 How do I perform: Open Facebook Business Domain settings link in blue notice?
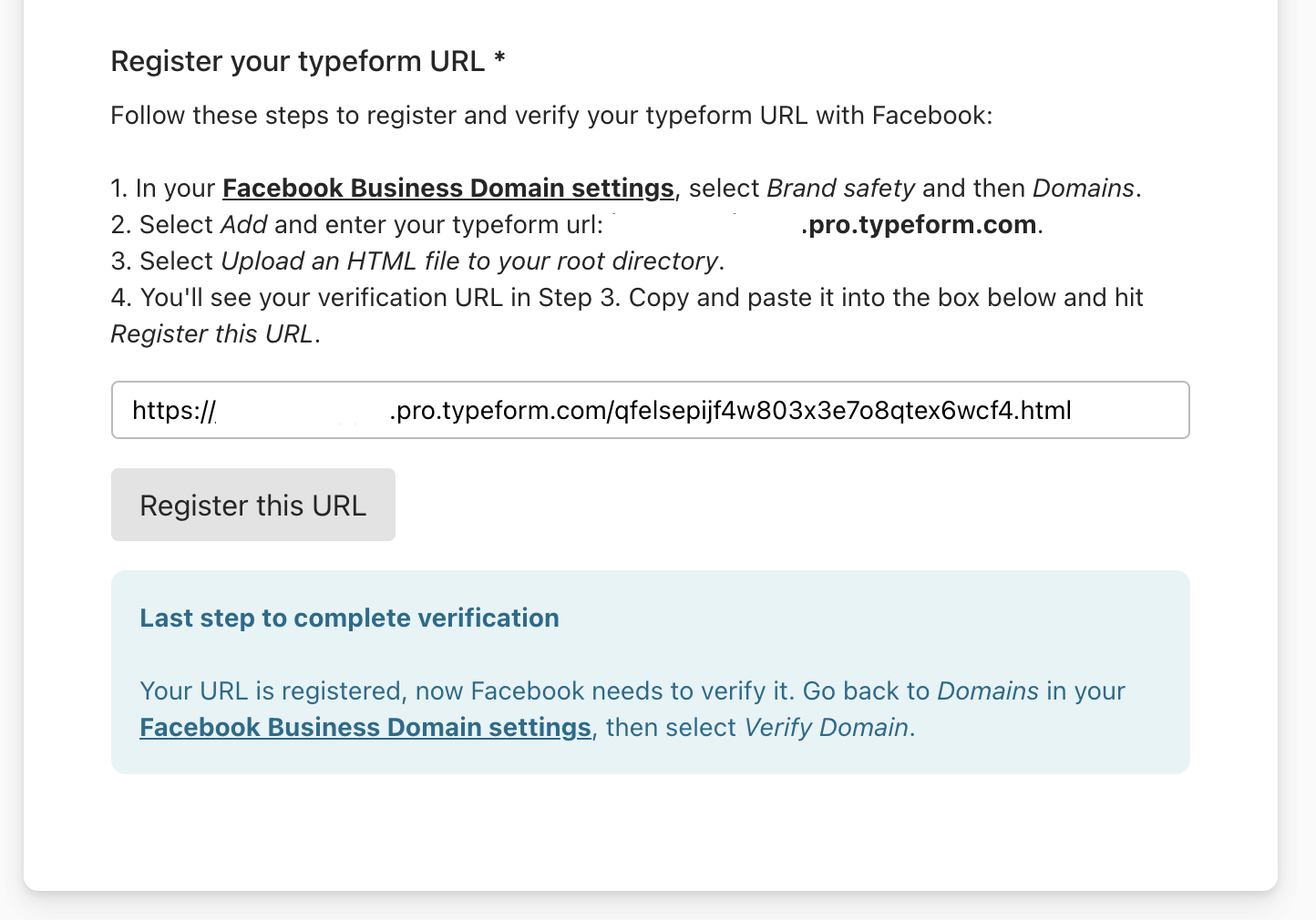(x=365, y=728)
